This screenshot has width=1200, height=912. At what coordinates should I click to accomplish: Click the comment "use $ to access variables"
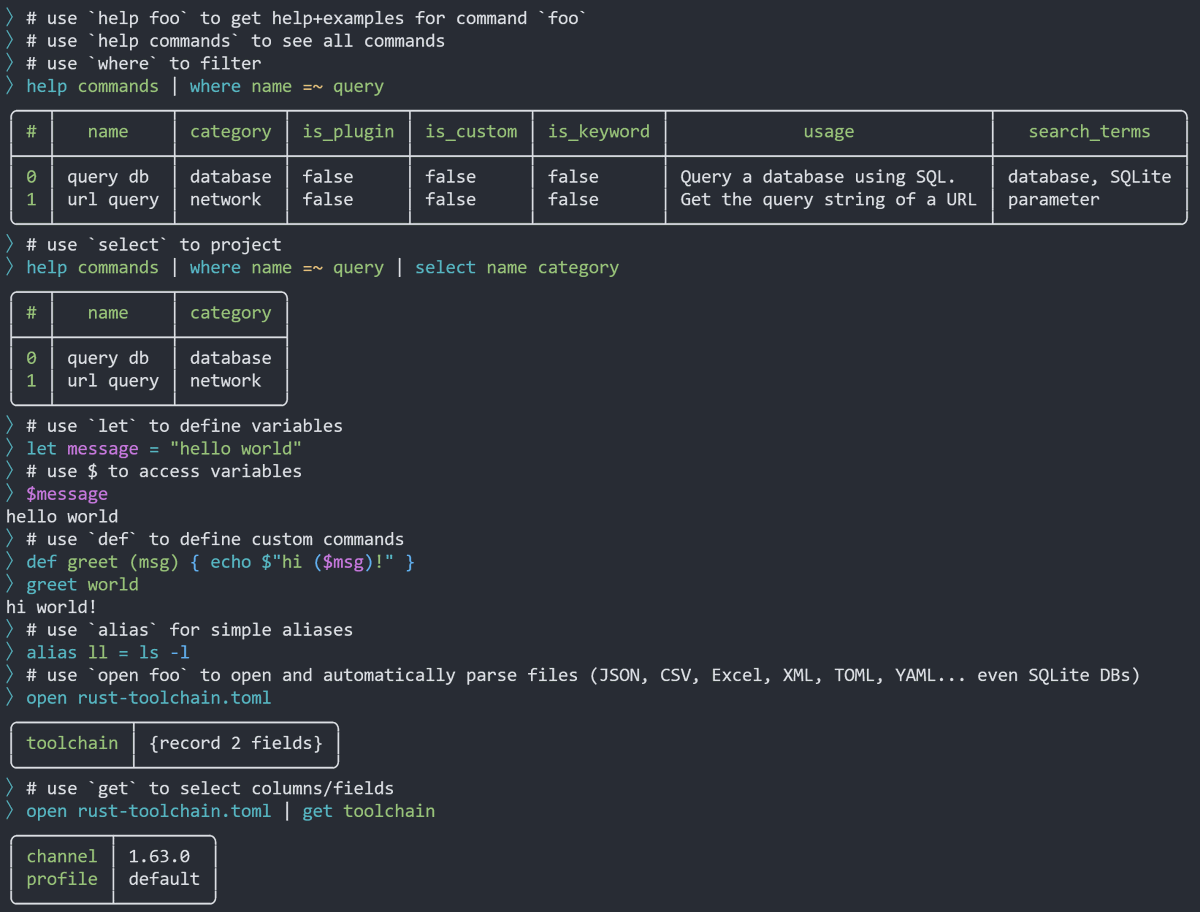click(x=164, y=471)
